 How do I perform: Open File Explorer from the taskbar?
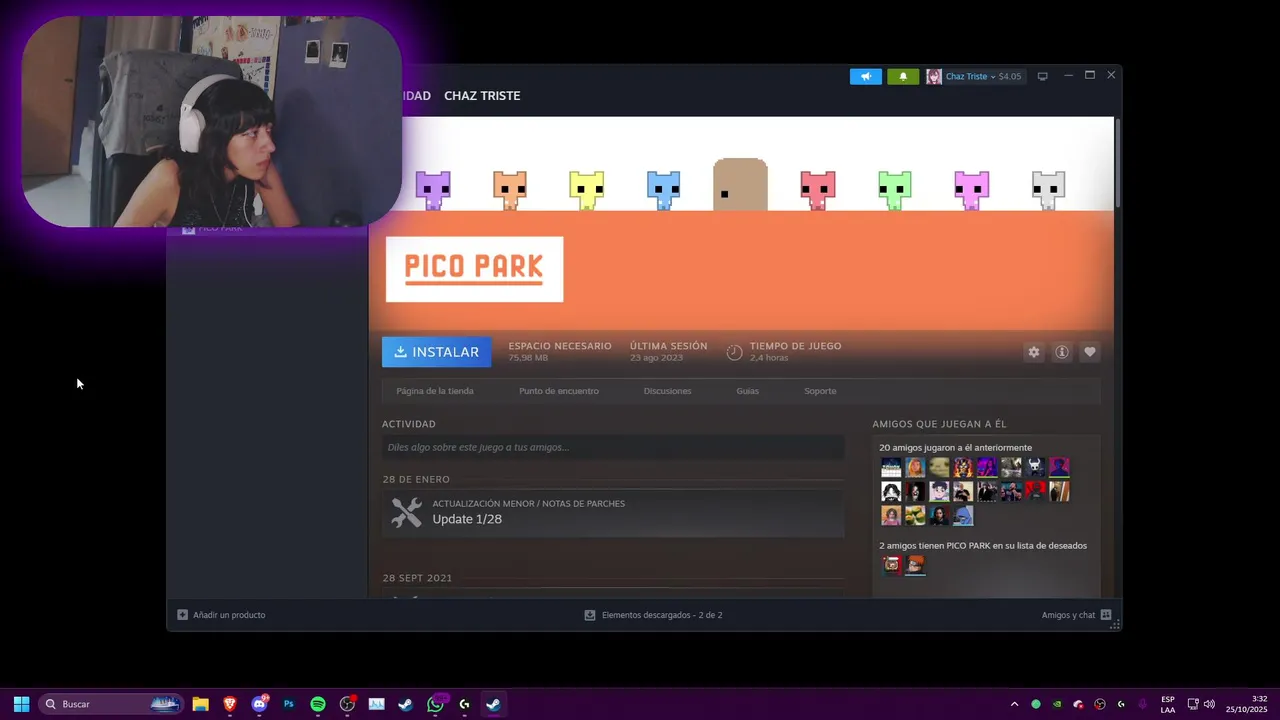[x=200, y=704]
